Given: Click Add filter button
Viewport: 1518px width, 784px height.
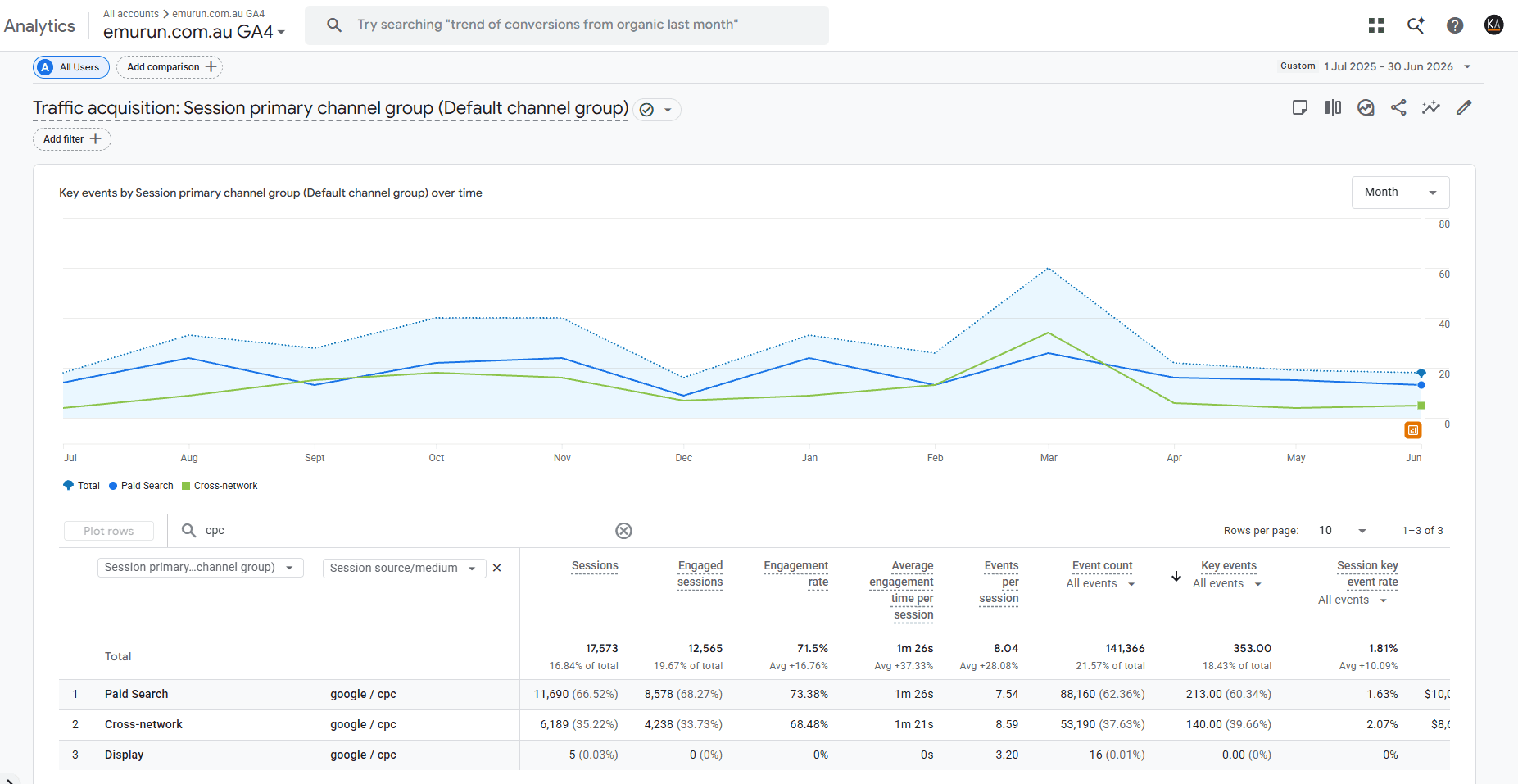Looking at the screenshot, I should tap(72, 139).
